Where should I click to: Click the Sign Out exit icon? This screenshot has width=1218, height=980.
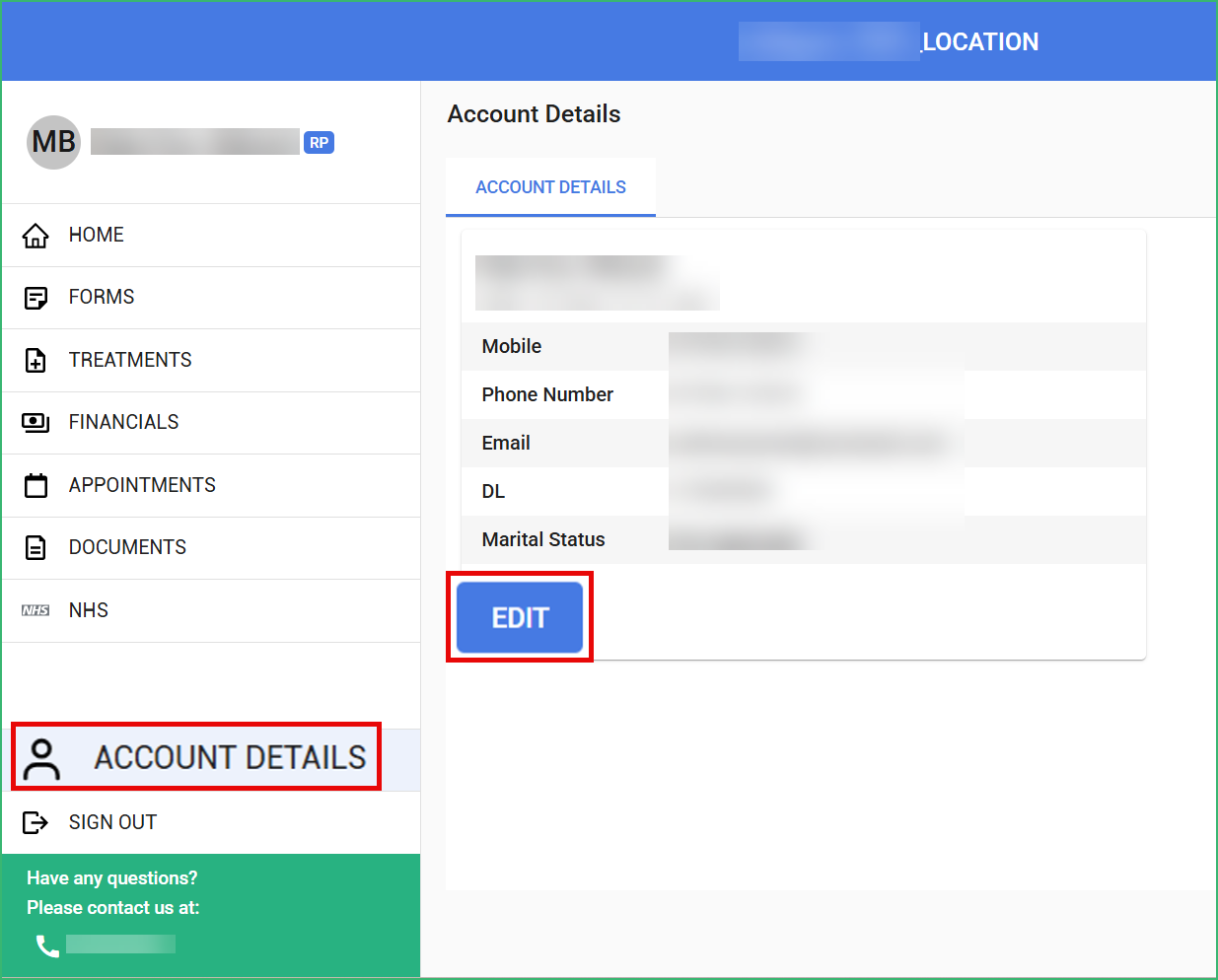click(36, 822)
